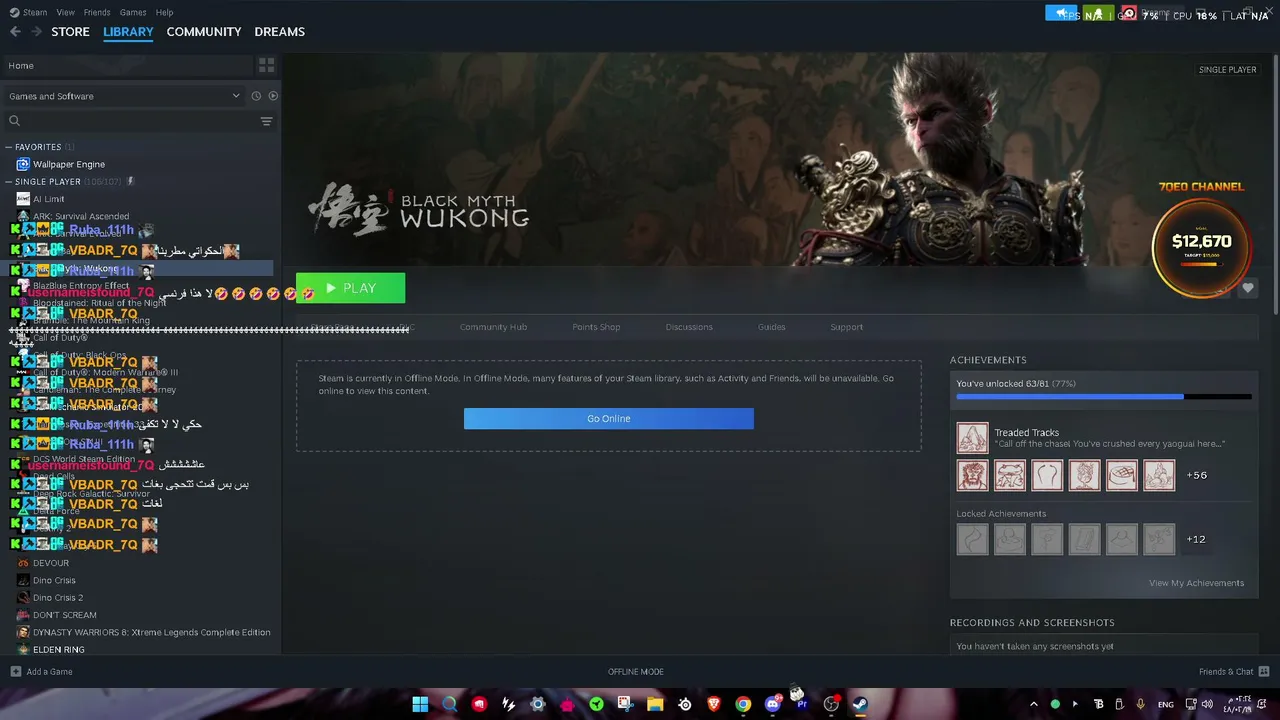
Task: Open the Guides tab
Action: tap(771, 327)
